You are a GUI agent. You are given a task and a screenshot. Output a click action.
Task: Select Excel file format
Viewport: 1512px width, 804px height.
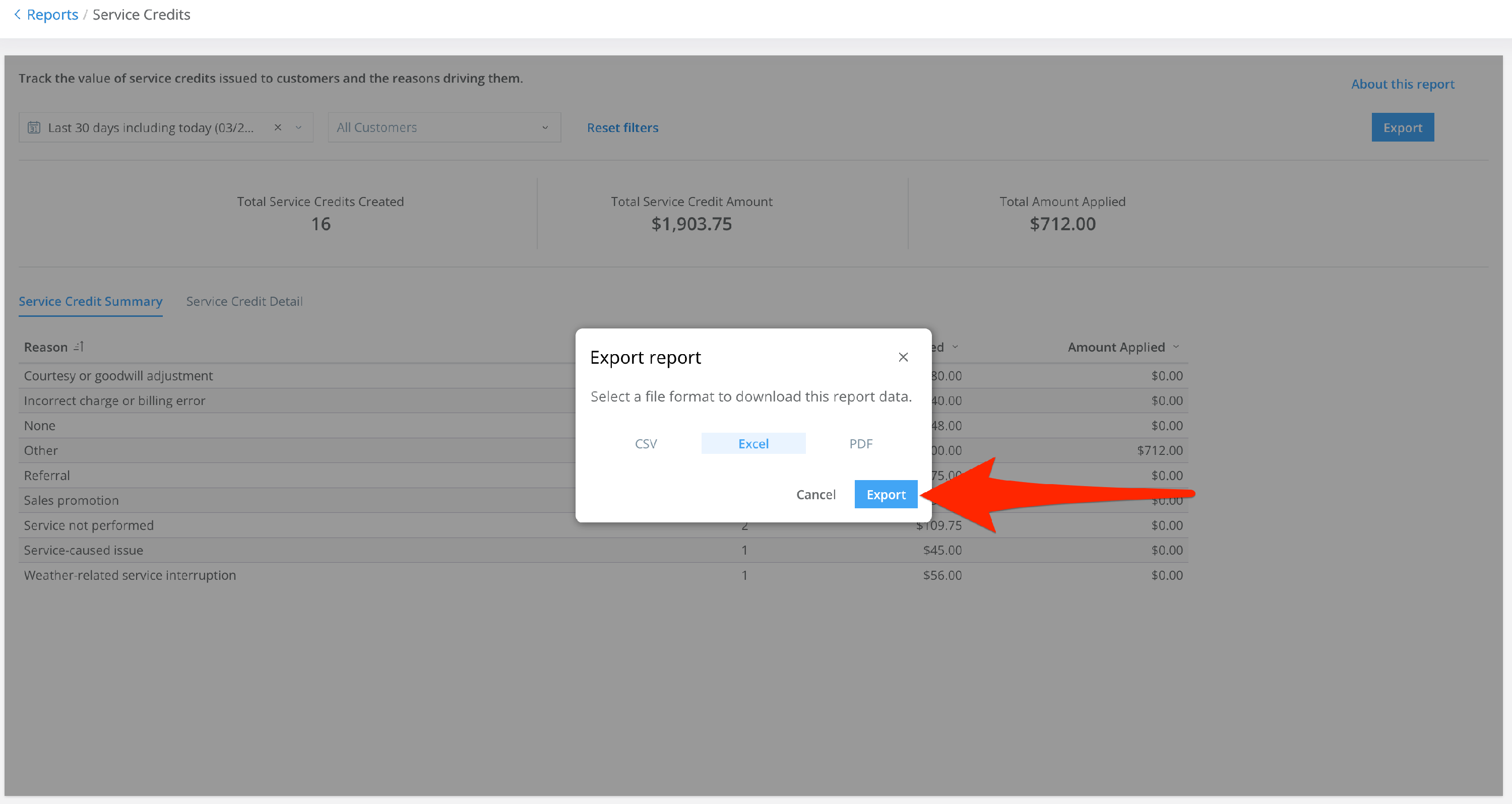[x=753, y=444]
